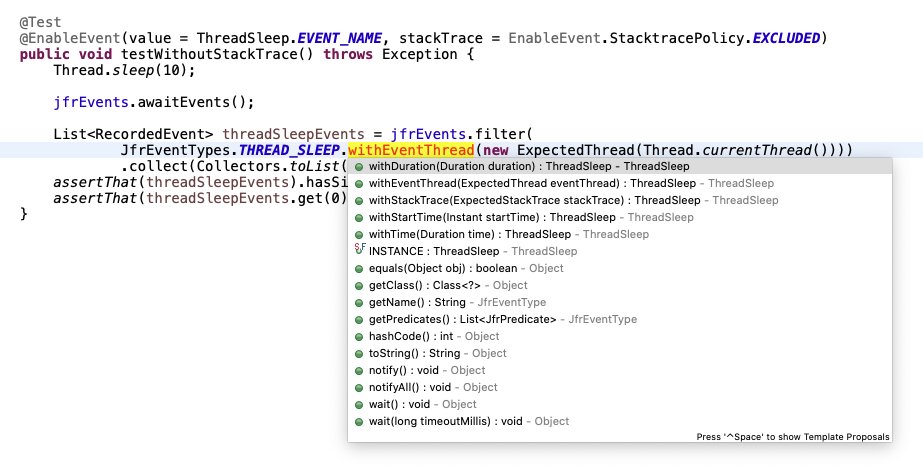The image size is (923, 474).
Task: Click static final field icon beside INSTANCE
Action: 360,249
